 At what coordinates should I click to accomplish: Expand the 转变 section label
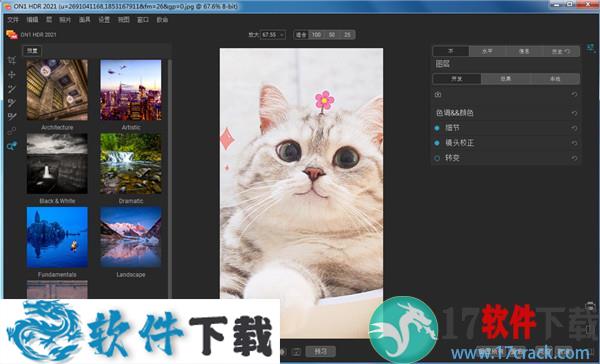pyautogui.click(x=452, y=158)
